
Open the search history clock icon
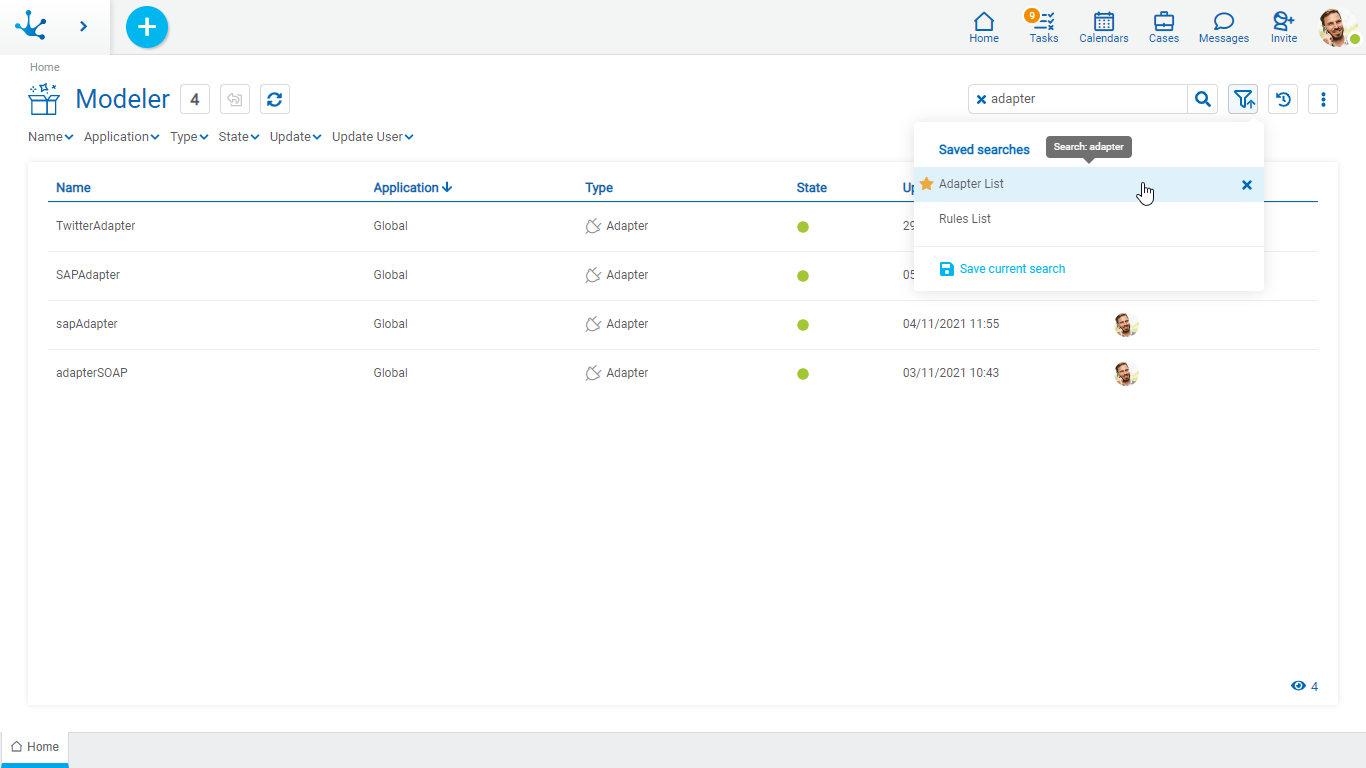coord(1283,99)
